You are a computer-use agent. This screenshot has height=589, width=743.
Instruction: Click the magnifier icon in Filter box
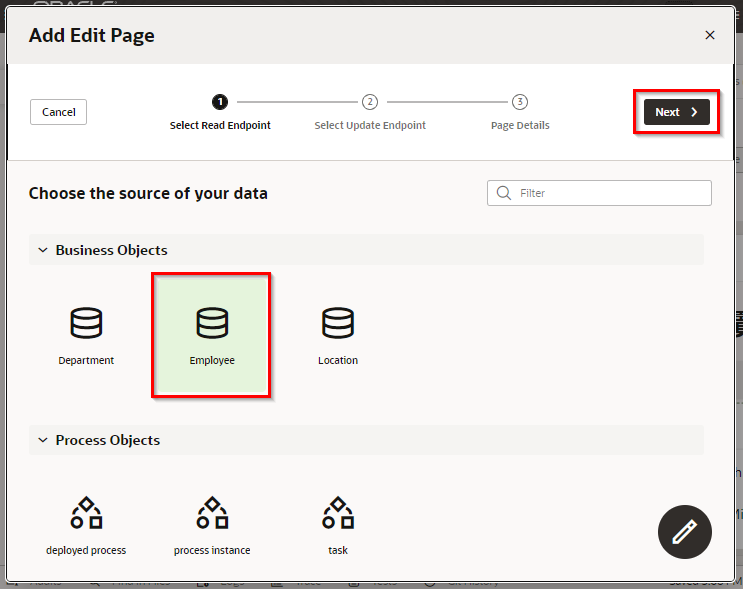pyautogui.click(x=503, y=193)
